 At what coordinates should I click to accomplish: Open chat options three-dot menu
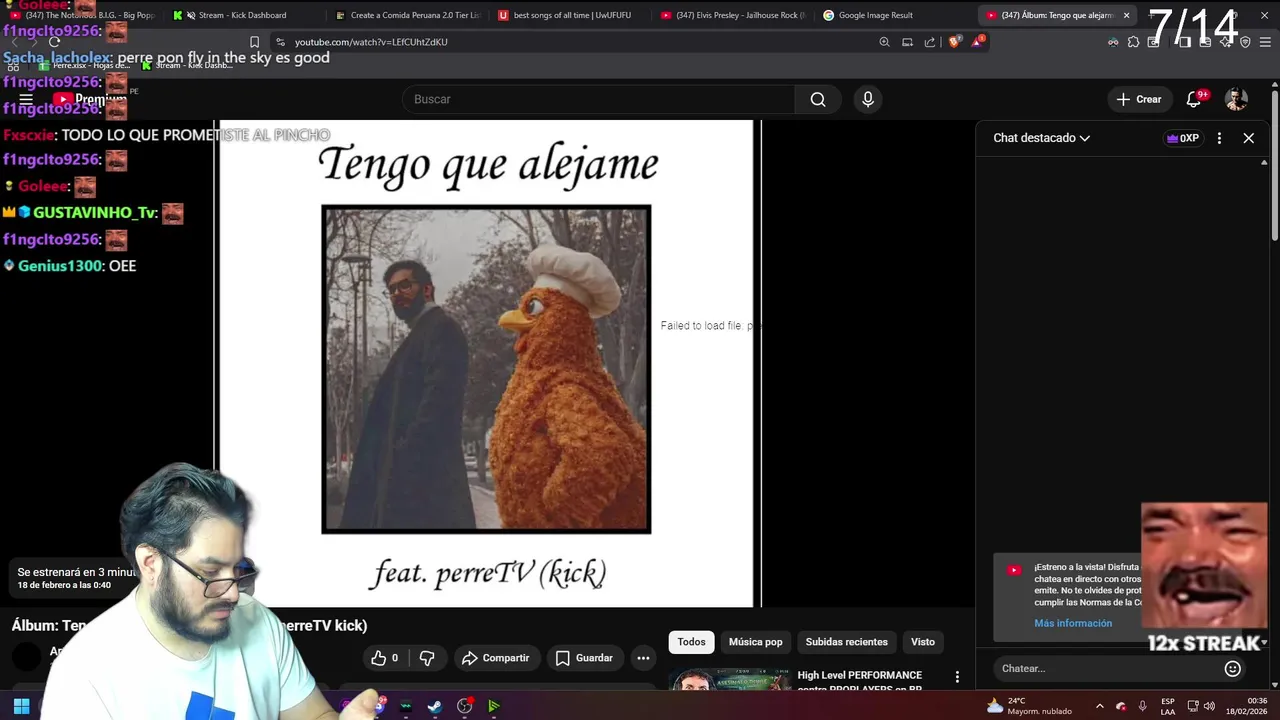click(1219, 138)
